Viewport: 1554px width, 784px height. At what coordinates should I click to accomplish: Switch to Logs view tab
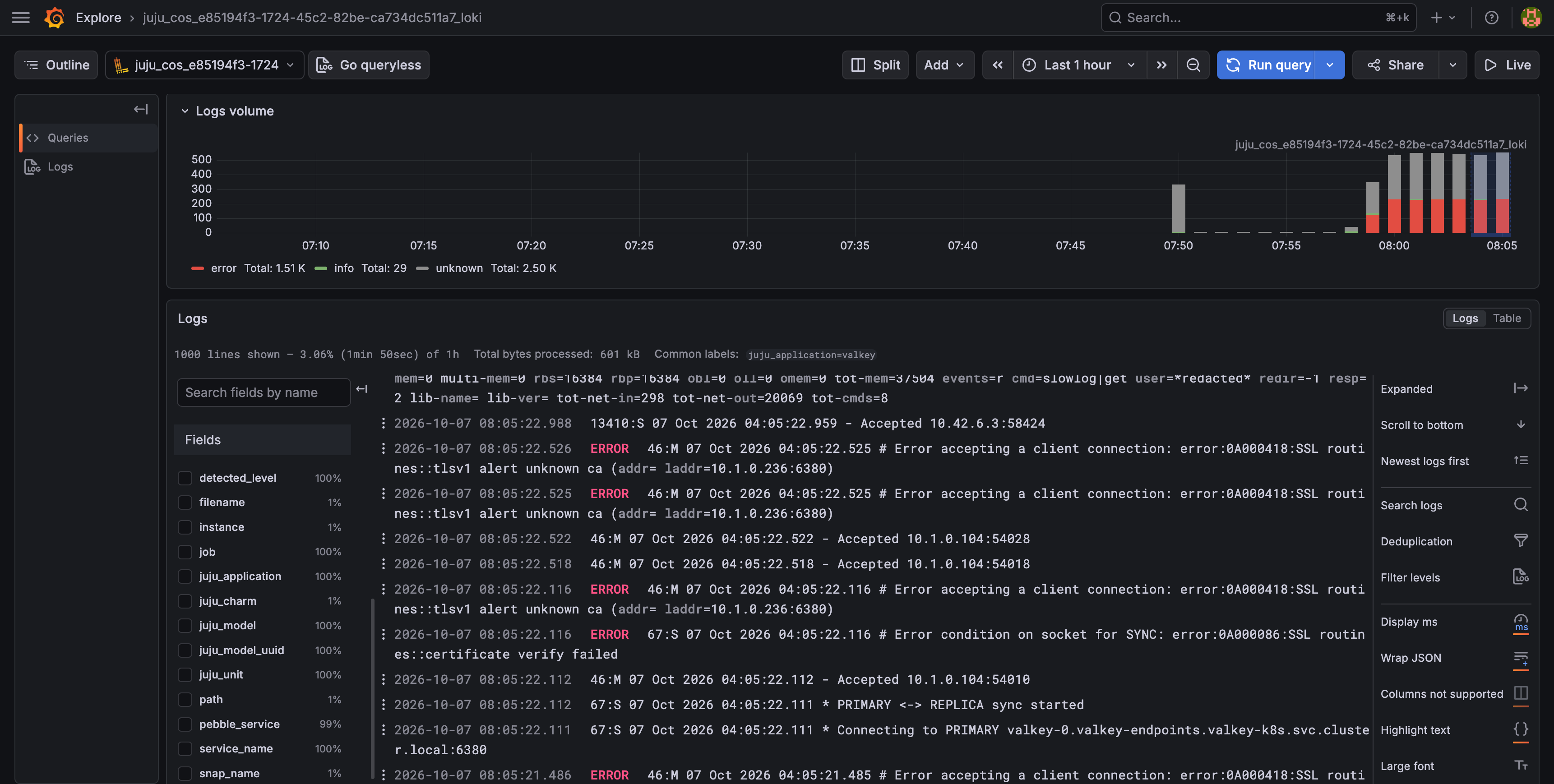[x=1465, y=318]
